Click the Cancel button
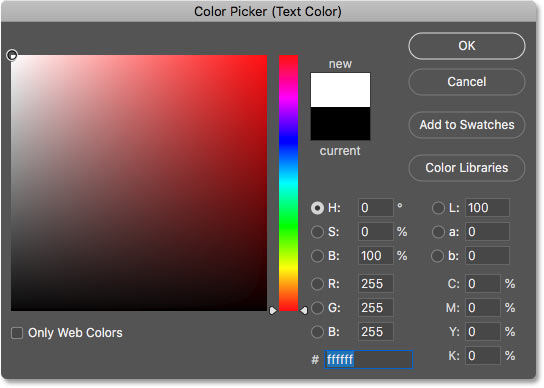Image resolution: width=544 pixels, height=388 pixels. [467, 82]
